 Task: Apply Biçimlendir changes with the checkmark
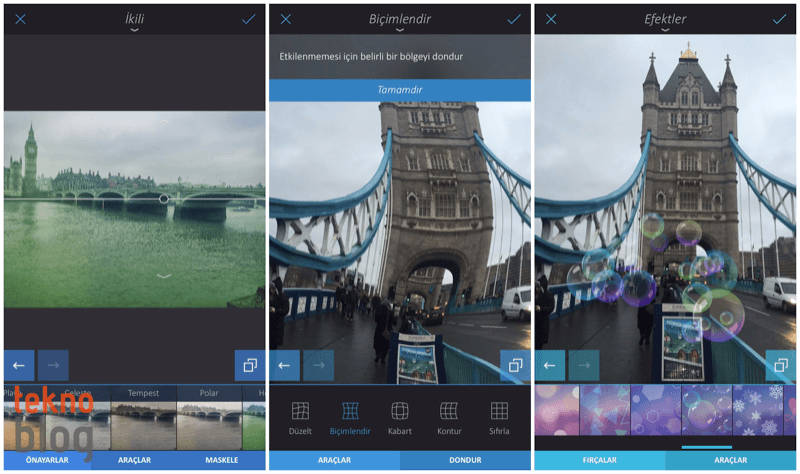click(x=514, y=19)
